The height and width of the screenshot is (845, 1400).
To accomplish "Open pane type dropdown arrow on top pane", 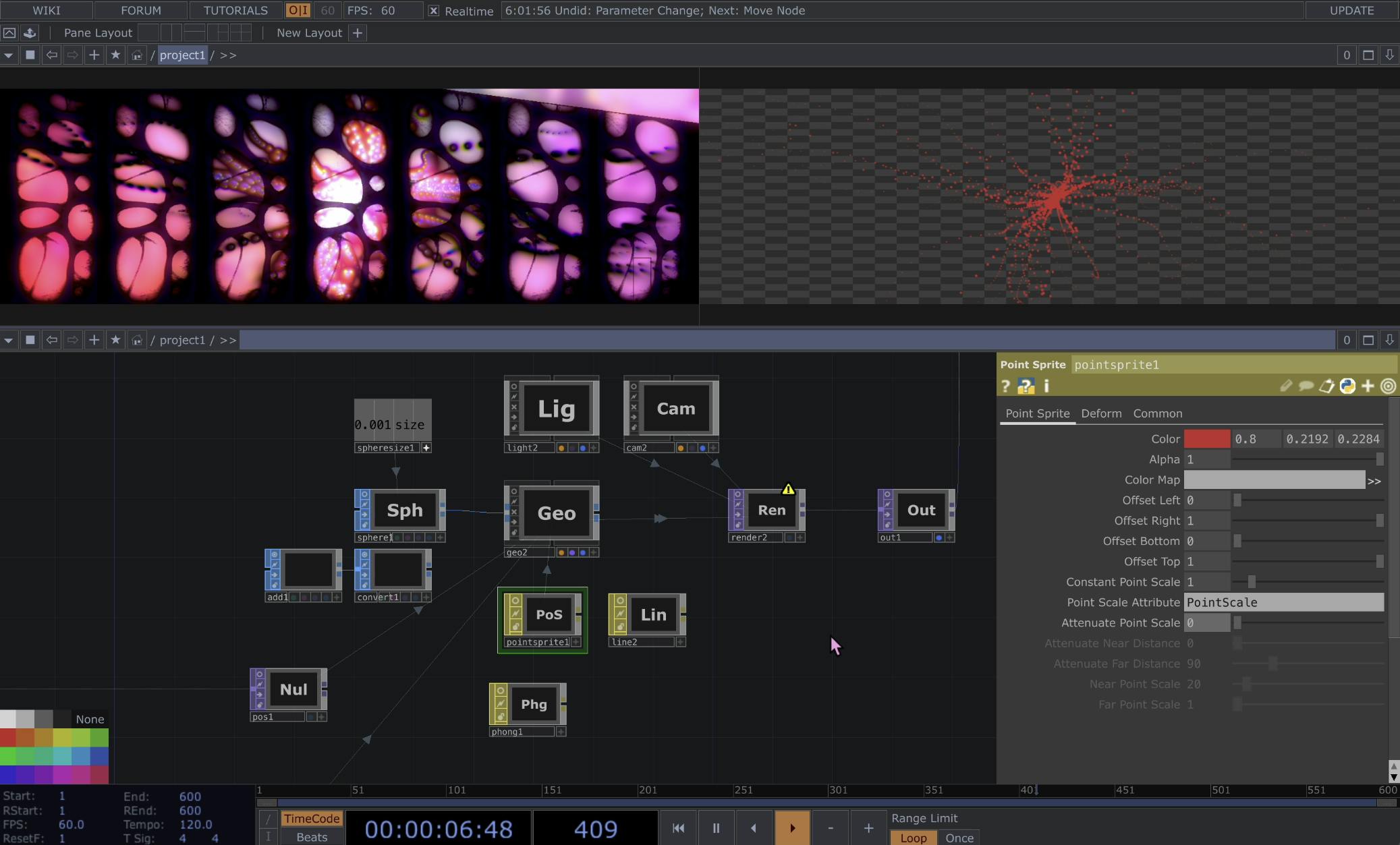I will click(x=8, y=55).
